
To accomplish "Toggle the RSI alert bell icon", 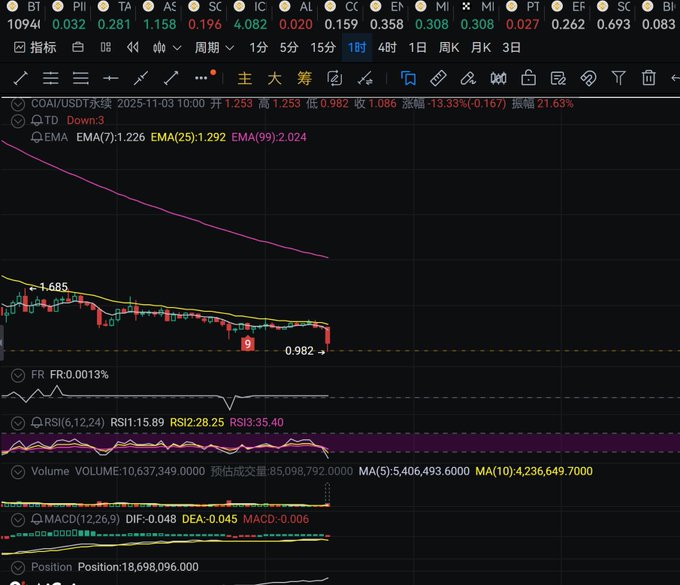I will (35, 422).
